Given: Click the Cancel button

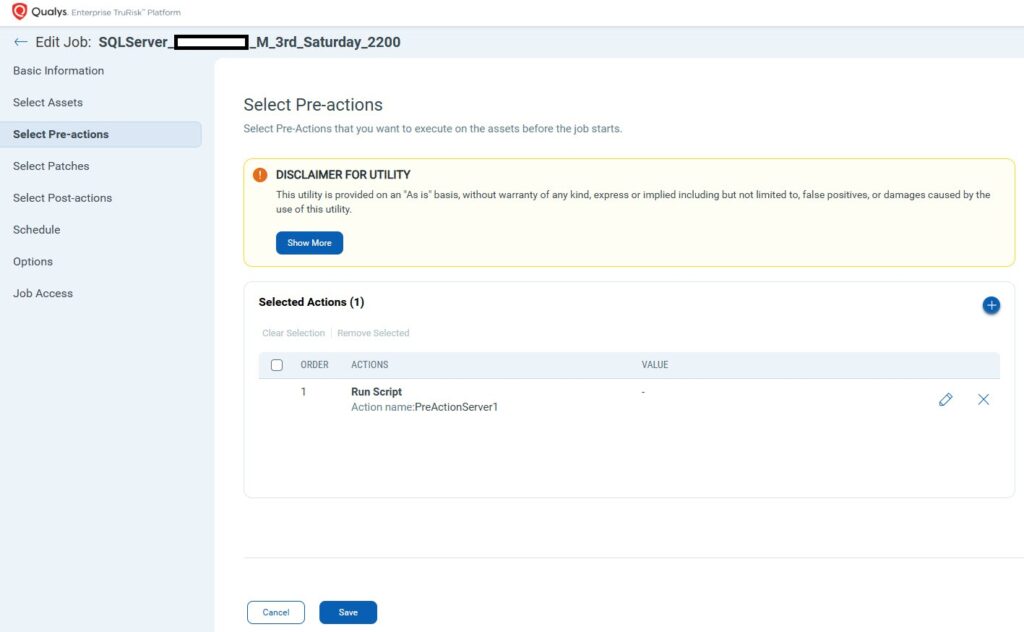Looking at the screenshot, I should point(275,612).
